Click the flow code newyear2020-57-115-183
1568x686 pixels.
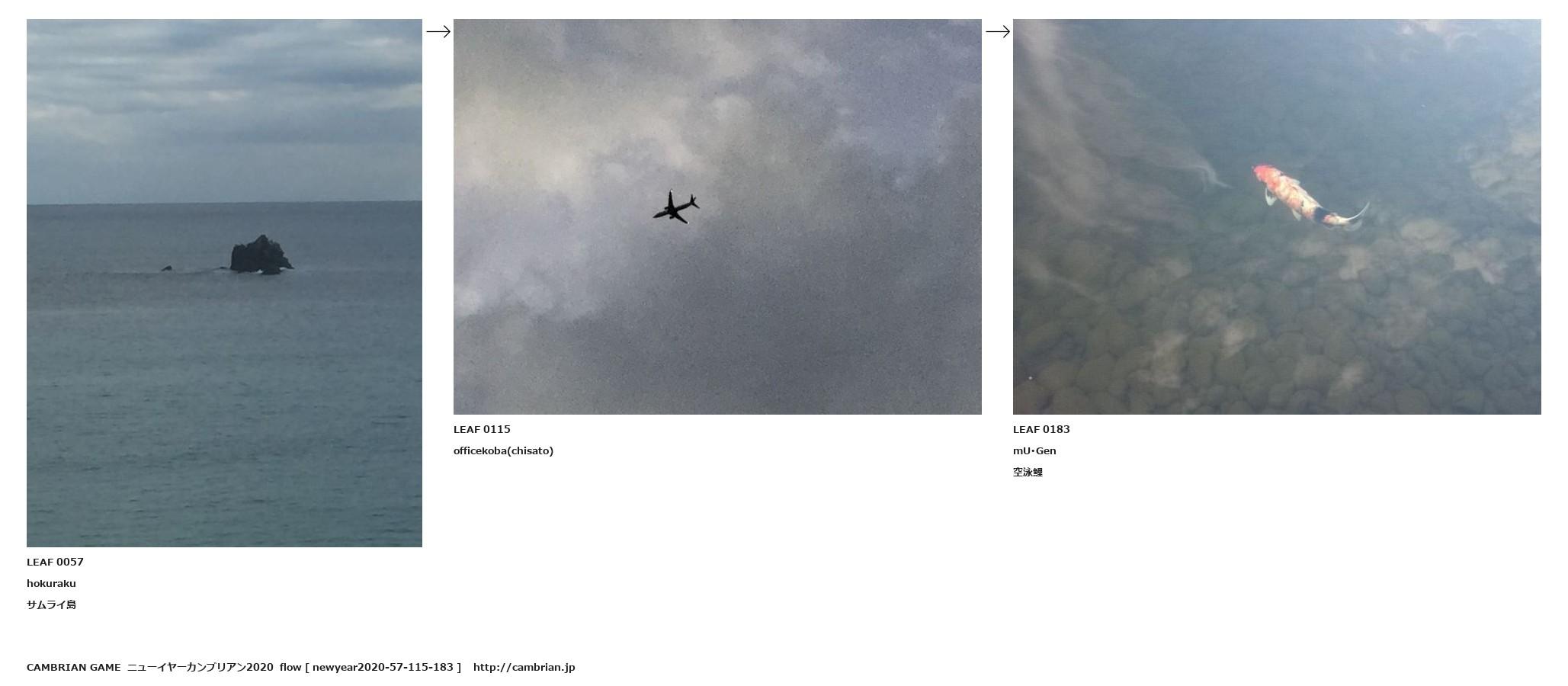pos(383,667)
